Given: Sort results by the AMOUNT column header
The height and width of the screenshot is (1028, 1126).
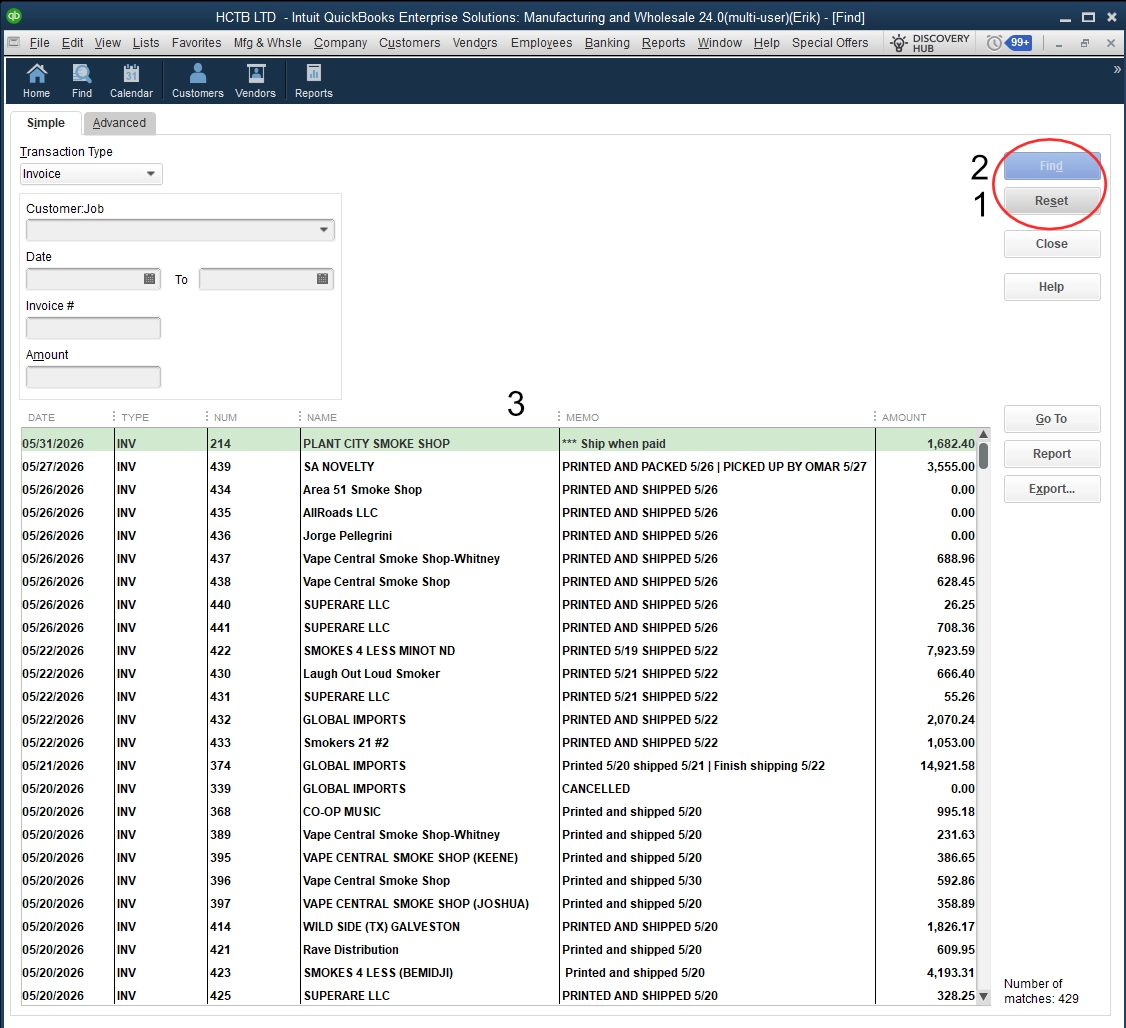Looking at the screenshot, I should pyautogui.click(x=904, y=417).
